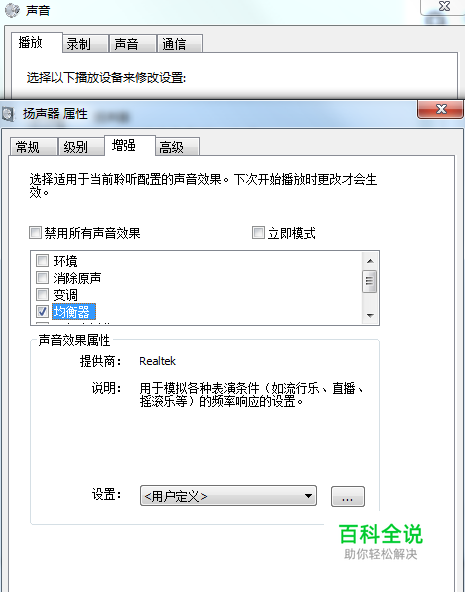465x592 pixels.
Task: Expand the 设置 preset dropdown
Action: (x=228, y=496)
